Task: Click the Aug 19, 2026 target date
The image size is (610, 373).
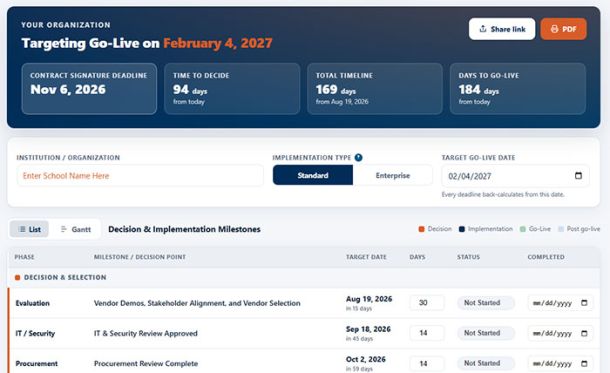Action: pyautogui.click(x=369, y=299)
